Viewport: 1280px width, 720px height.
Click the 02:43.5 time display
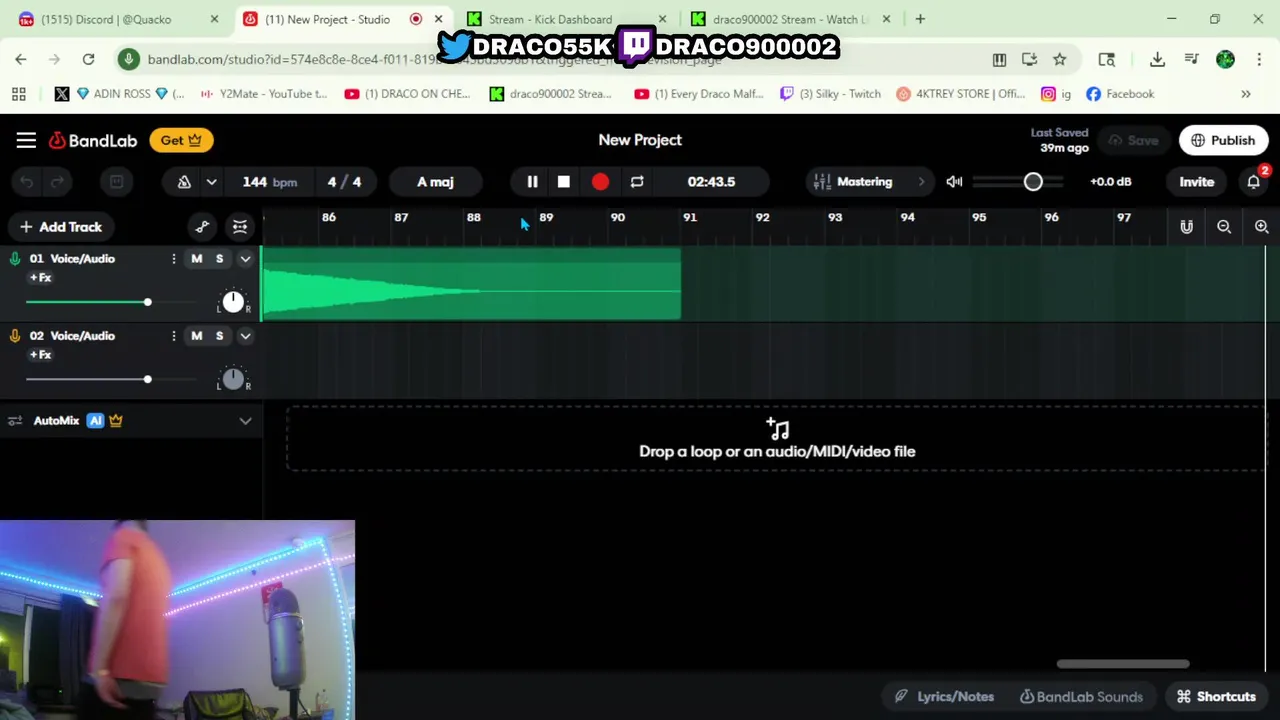[x=711, y=182]
